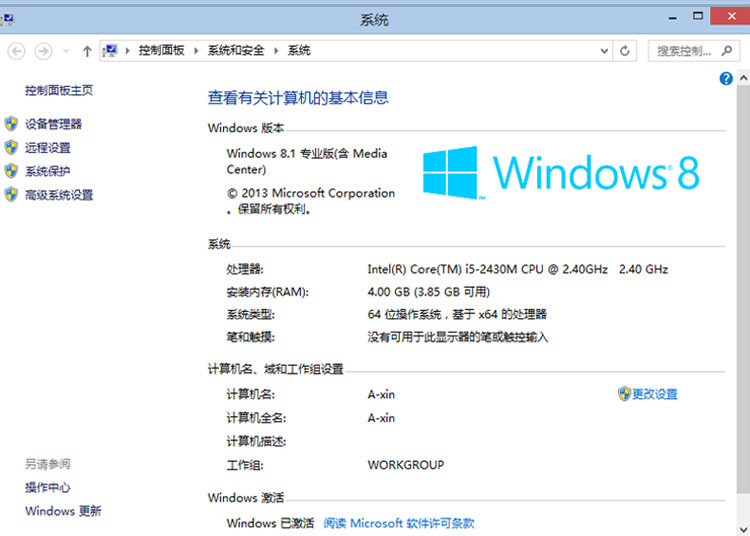Screen dimensions: 750x536
Task: Click the Windows 8 logo image
Action: pyautogui.click(x=561, y=173)
